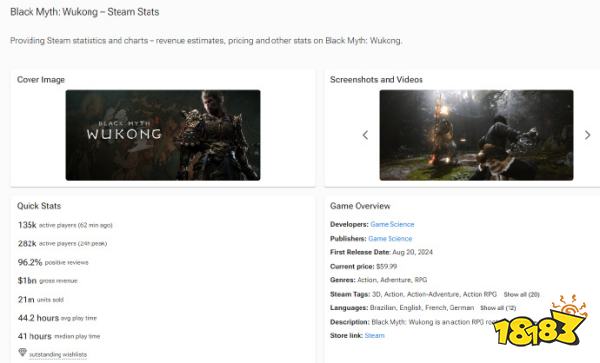The height and width of the screenshot is (363, 600).
Task: Advance to next screenshot with right arrow
Action: point(587,135)
